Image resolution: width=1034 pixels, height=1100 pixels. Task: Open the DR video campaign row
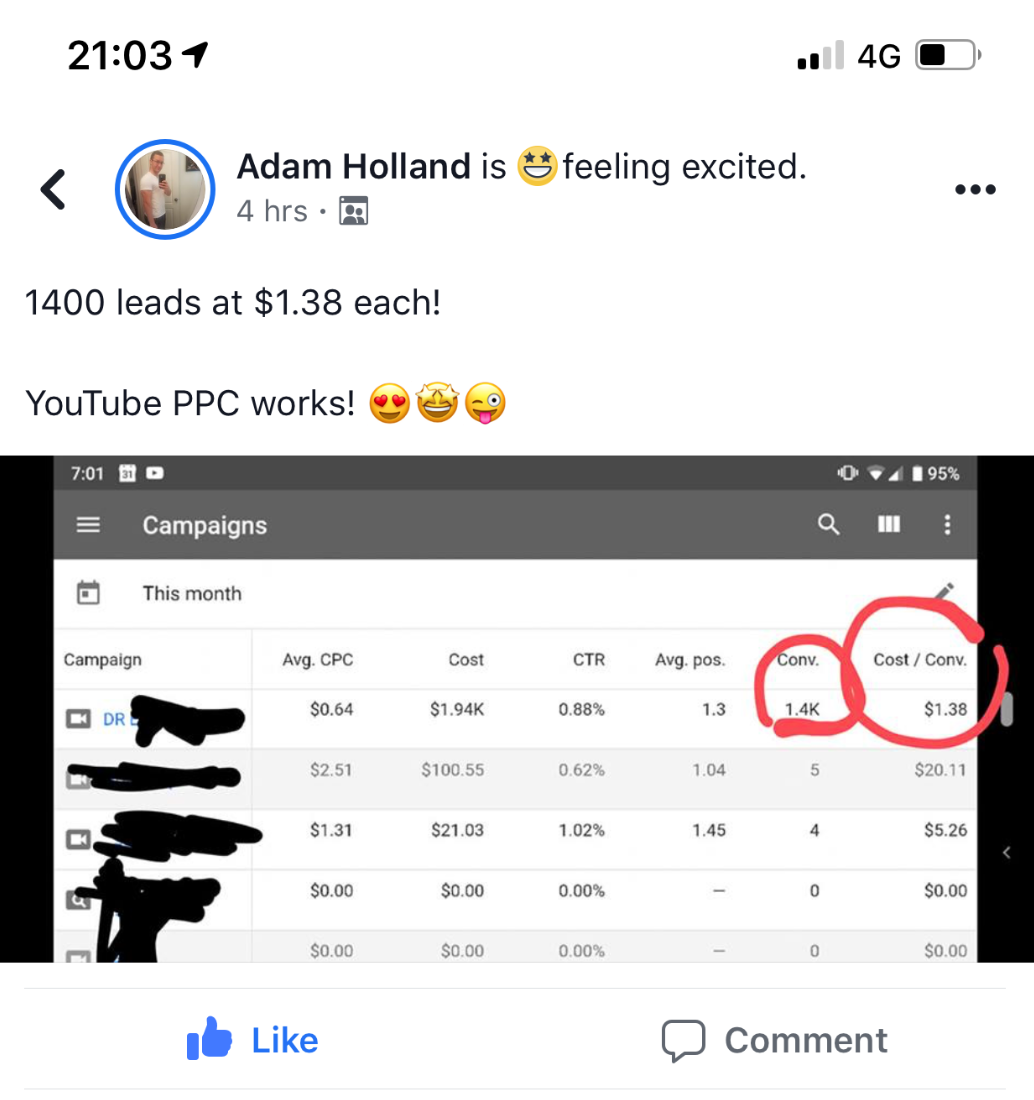[516, 718]
